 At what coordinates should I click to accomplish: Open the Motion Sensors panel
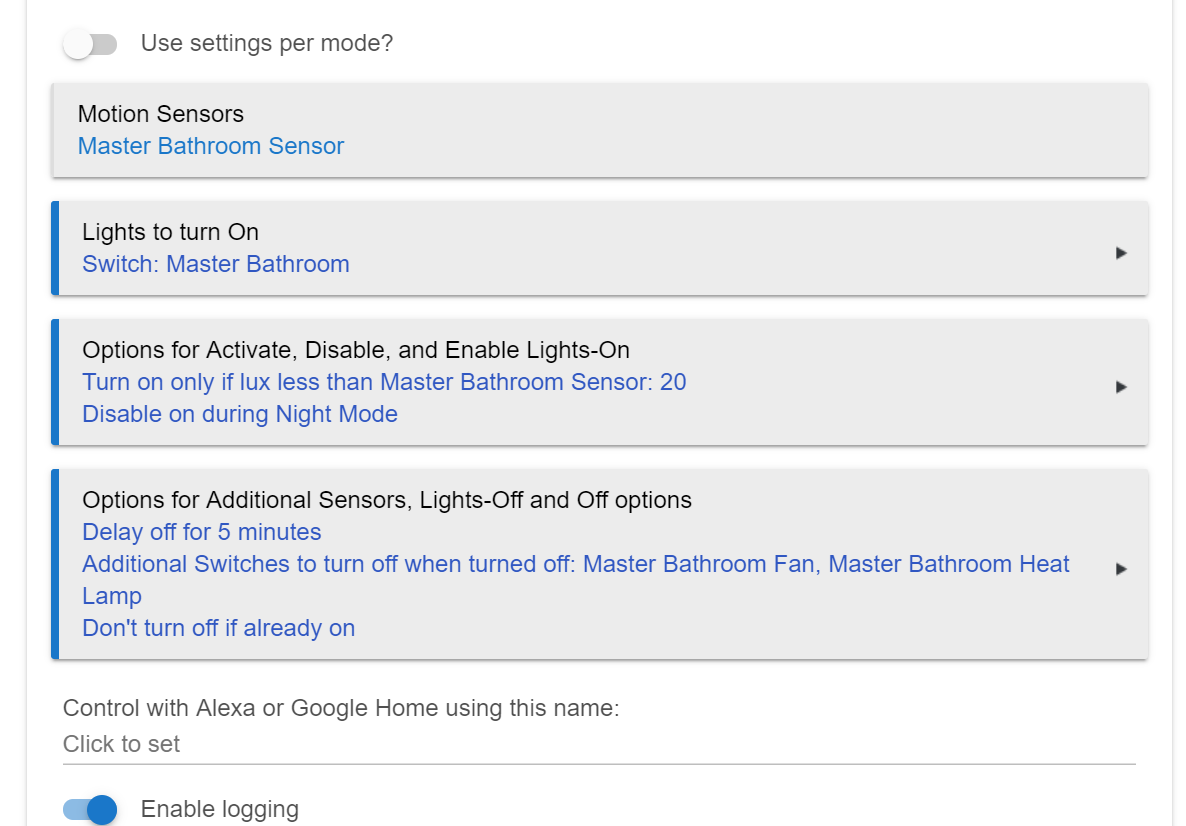tap(599, 130)
